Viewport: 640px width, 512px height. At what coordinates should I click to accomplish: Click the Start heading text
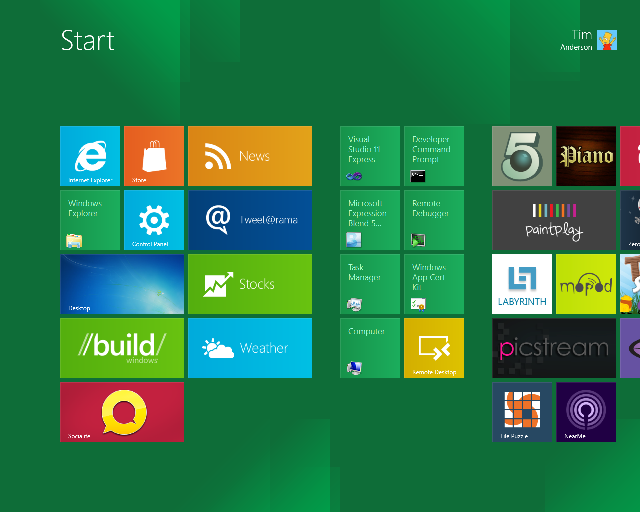click(87, 40)
